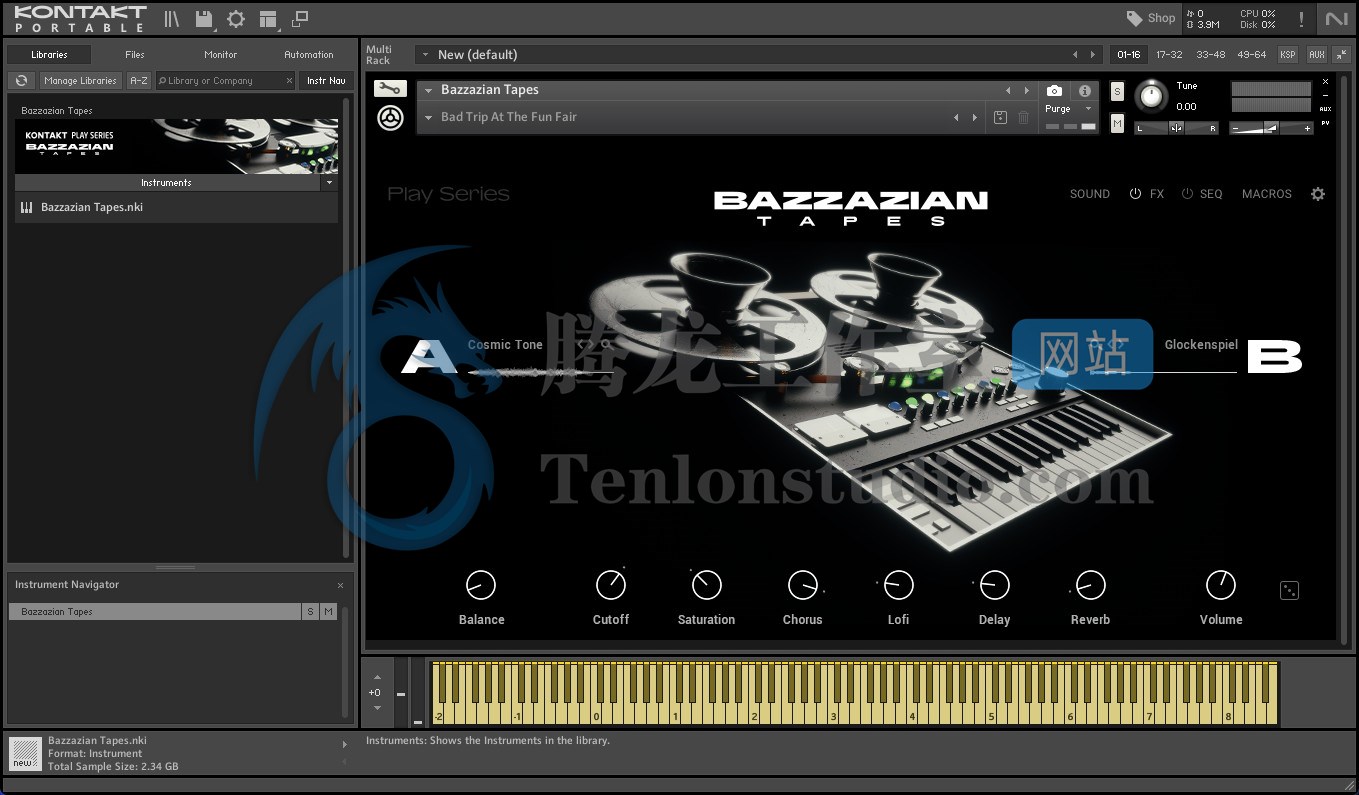Click Manage Libraries
Viewport: 1359px width, 795px height.
(81, 80)
